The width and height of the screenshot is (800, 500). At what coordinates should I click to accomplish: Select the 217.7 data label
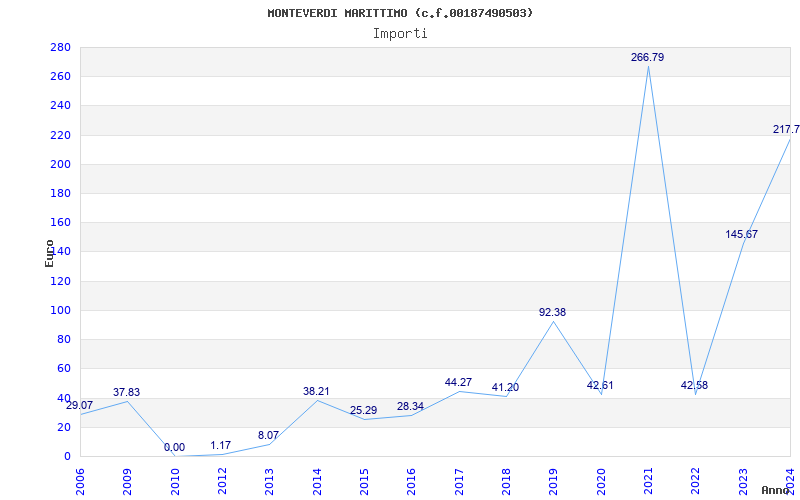[786, 130]
